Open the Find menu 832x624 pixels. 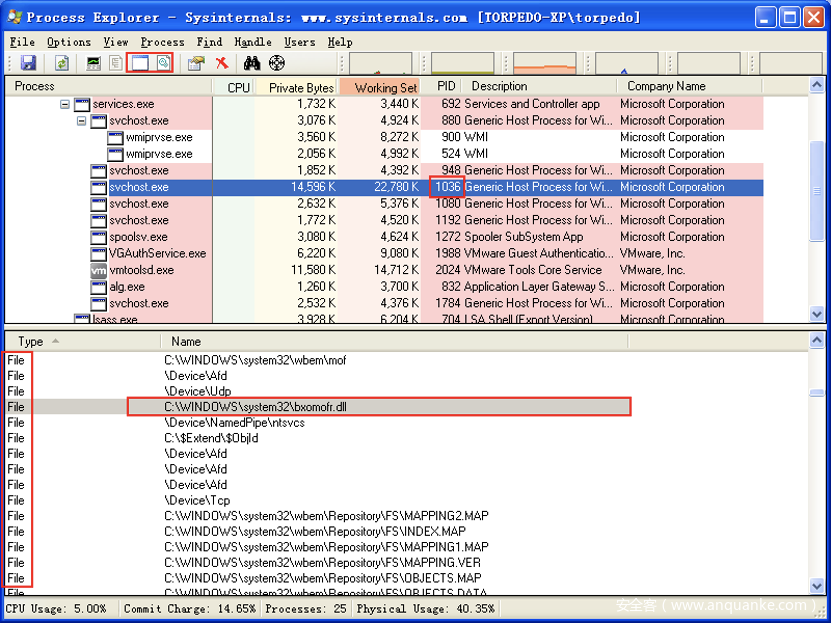[x=209, y=42]
